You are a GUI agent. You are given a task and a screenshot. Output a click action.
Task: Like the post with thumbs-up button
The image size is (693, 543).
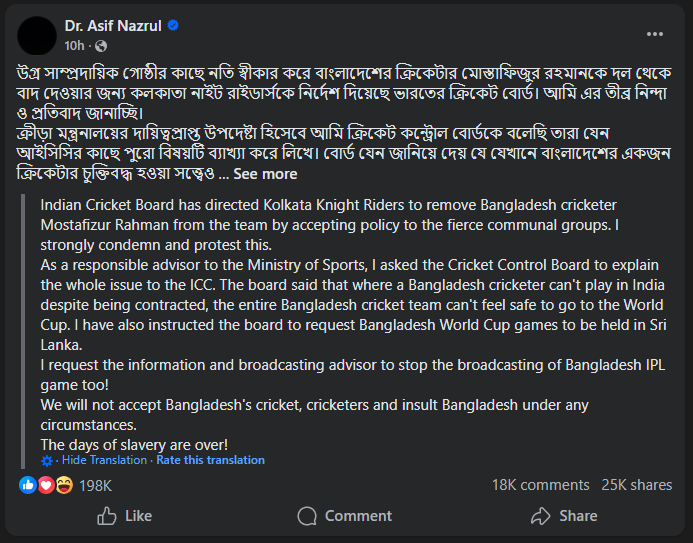point(123,516)
